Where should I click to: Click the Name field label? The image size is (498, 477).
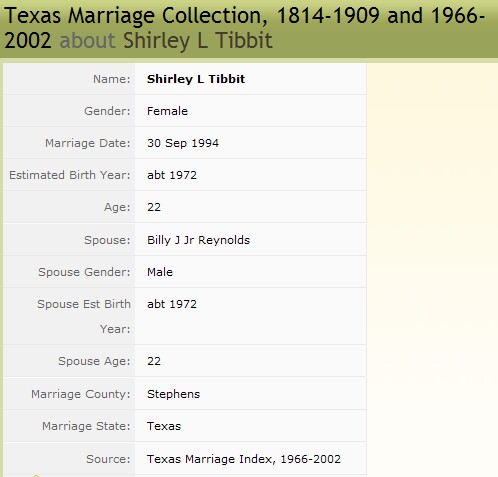[x=112, y=79]
